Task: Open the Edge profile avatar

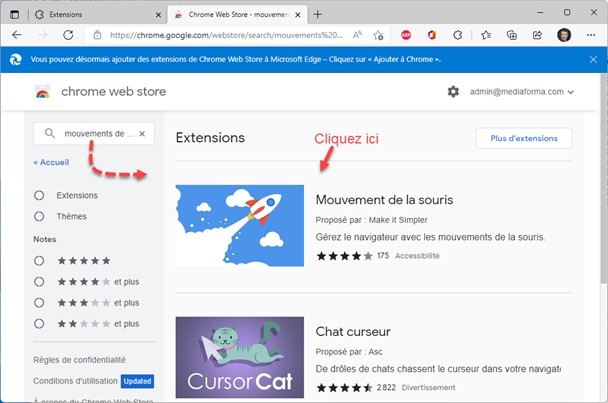Action: tap(564, 34)
